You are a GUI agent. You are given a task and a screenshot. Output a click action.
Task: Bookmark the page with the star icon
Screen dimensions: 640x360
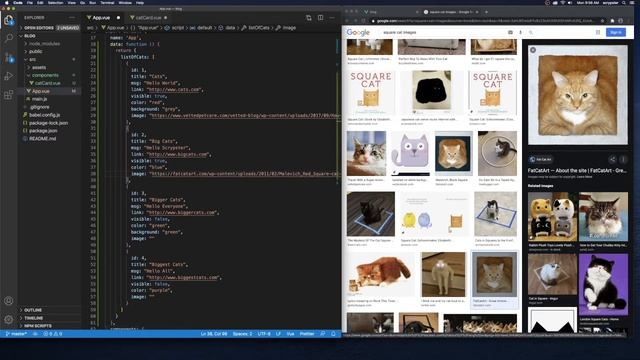(x=602, y=20)
